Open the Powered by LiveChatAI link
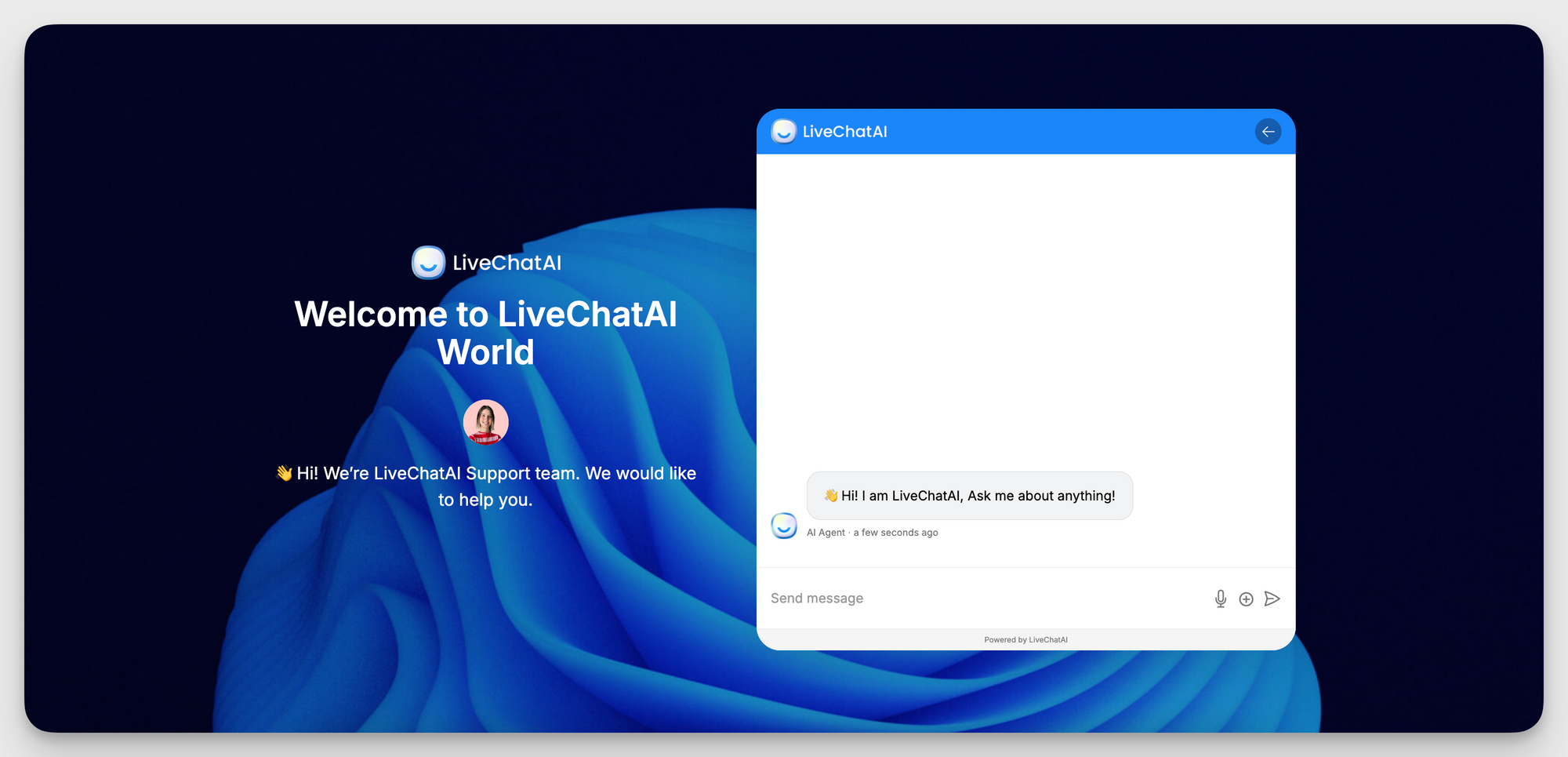Viewport: 1568px width, 757px height. point(1025,640)
